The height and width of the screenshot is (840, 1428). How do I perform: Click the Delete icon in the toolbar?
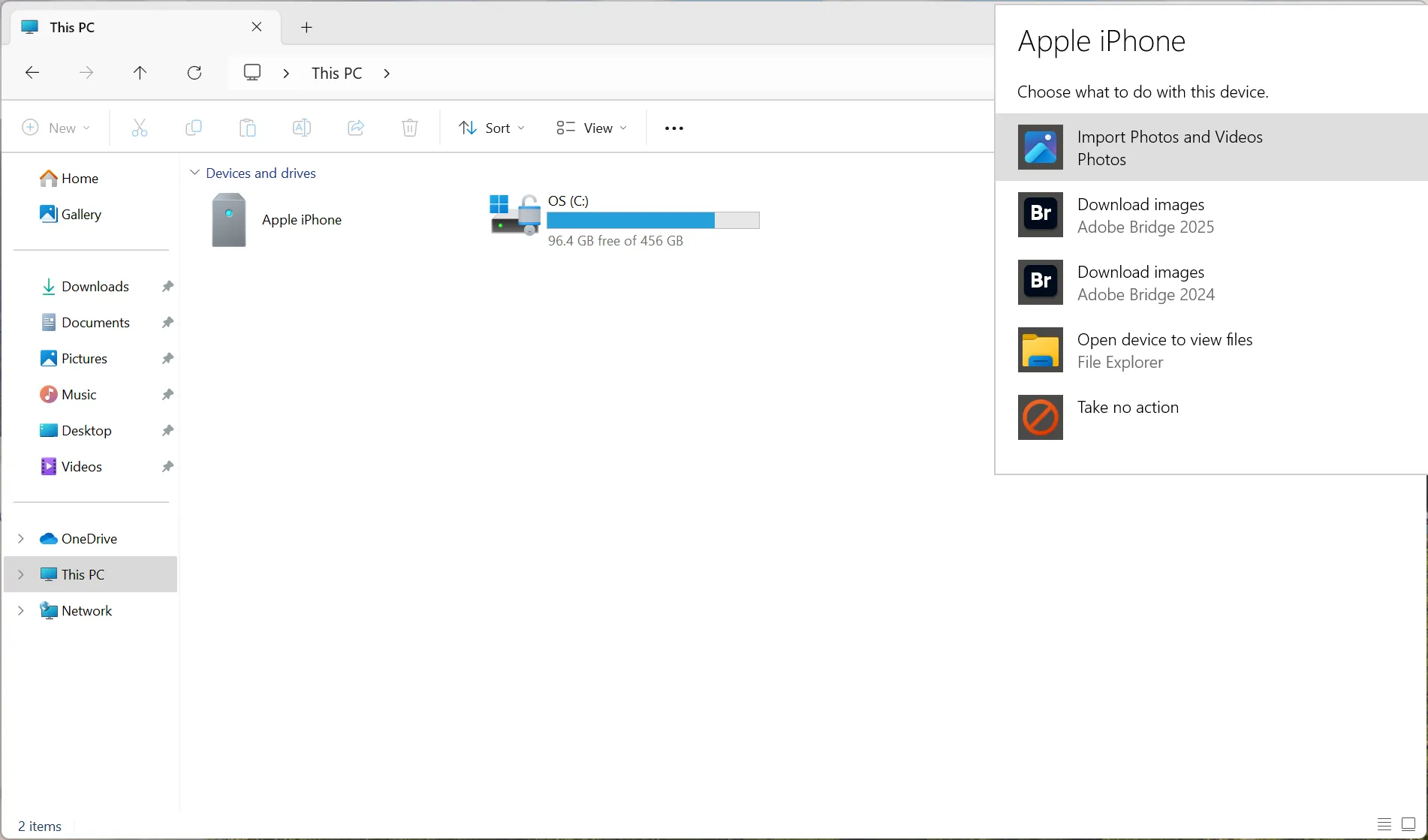tap(409, 128)
